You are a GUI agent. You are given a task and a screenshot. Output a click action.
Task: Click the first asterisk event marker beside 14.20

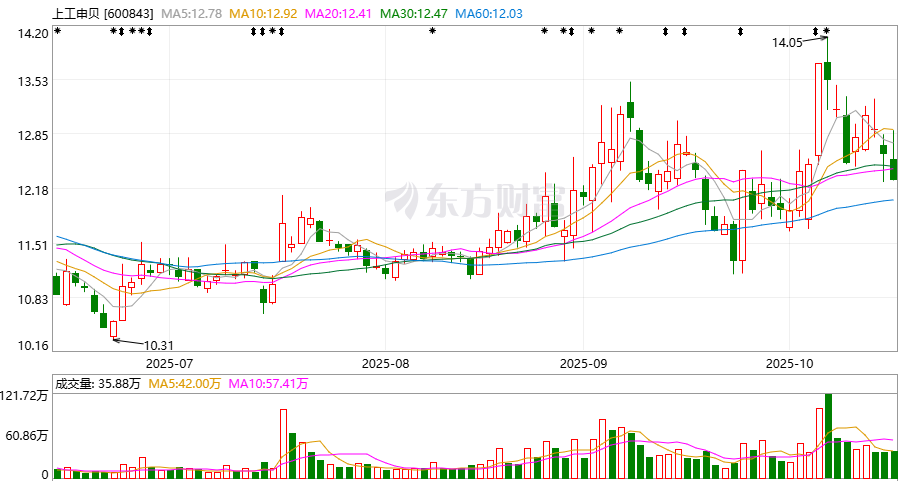(x=57, y=31)
